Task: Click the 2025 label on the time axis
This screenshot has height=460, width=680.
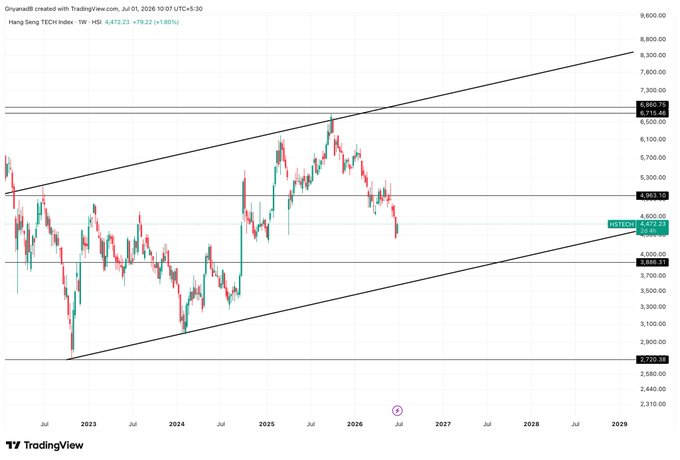Action: pyautogui.click(x=266, y=424)
